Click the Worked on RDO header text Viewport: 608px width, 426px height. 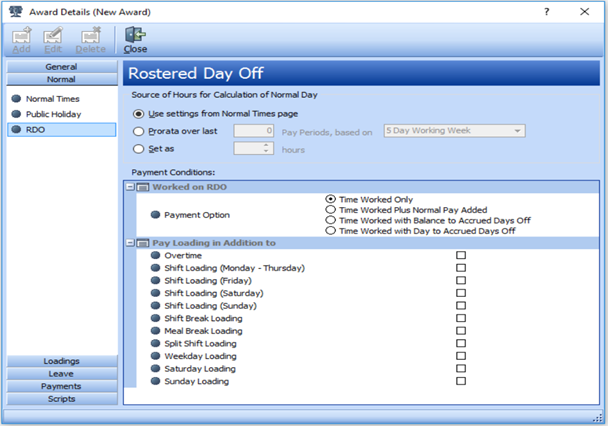click(x=189, y=187)
